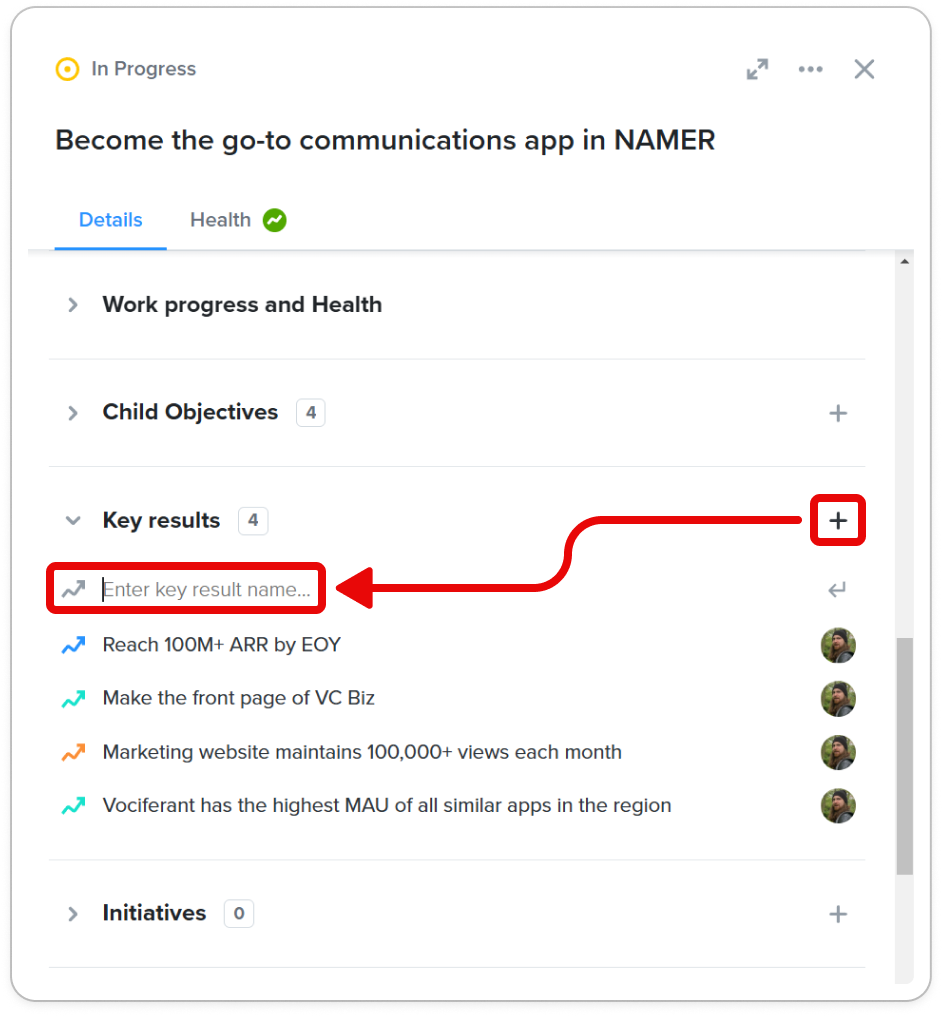Click the yellow In Progress status icon
Image resolution: width=942 pixels, height=1016 pixels.
[67, 69]
